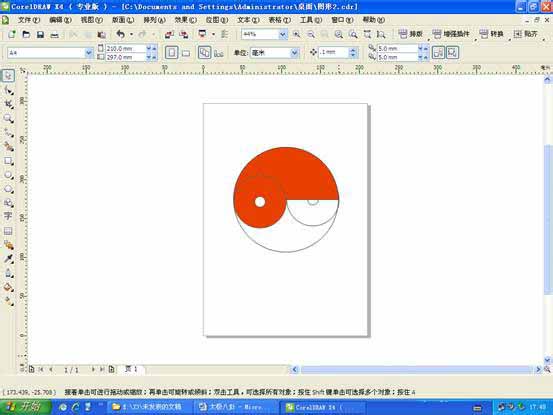Toggle landscape page orientation button
The width and height of the screenshot is (553, 415).
[186, 53]
